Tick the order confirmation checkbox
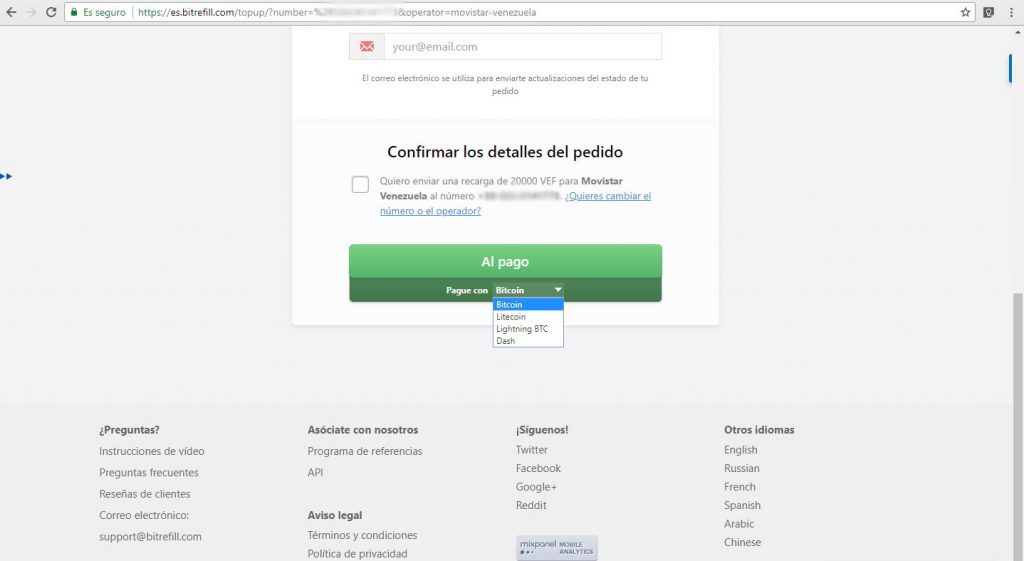This screenshot has height=561, width=1024. click(x=360, y=184)
